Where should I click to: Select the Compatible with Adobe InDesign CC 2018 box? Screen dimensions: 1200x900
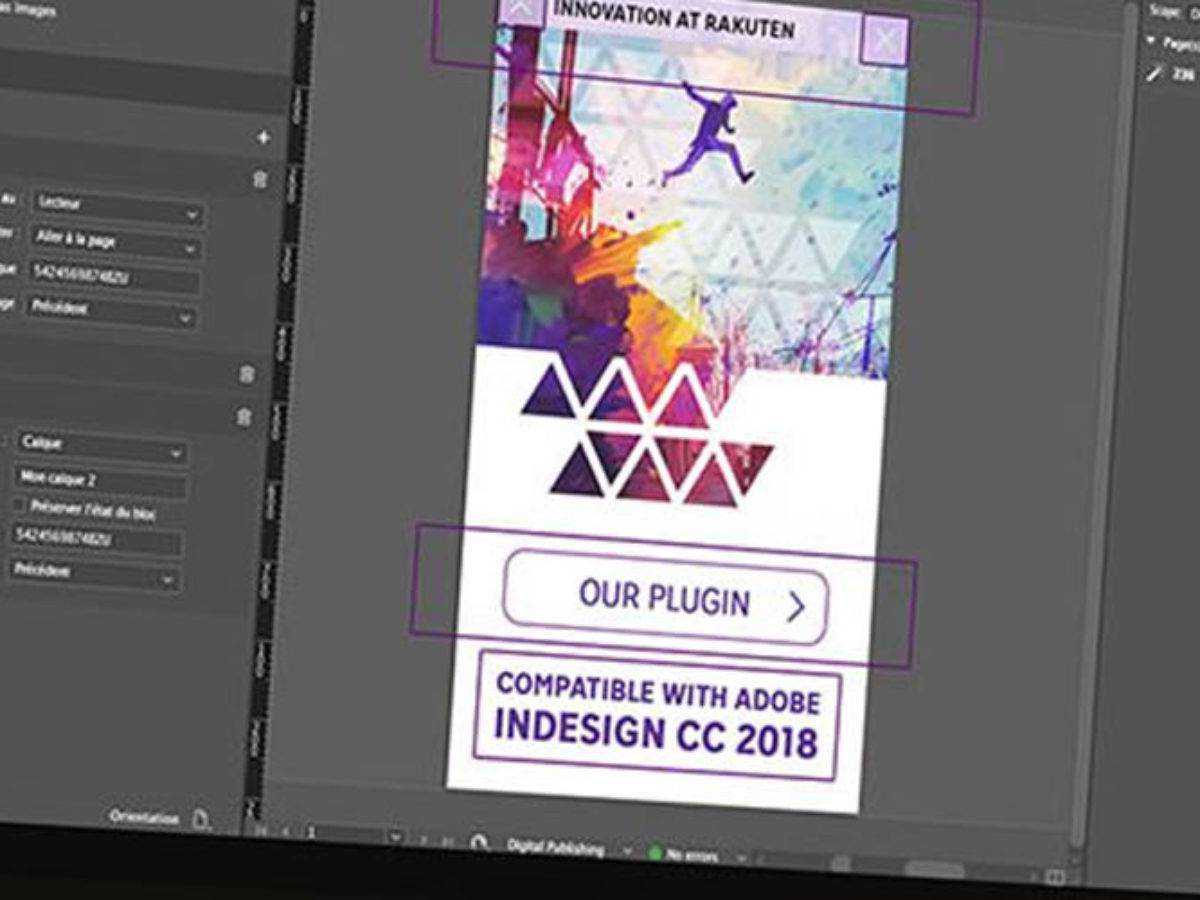pos(656,715)
